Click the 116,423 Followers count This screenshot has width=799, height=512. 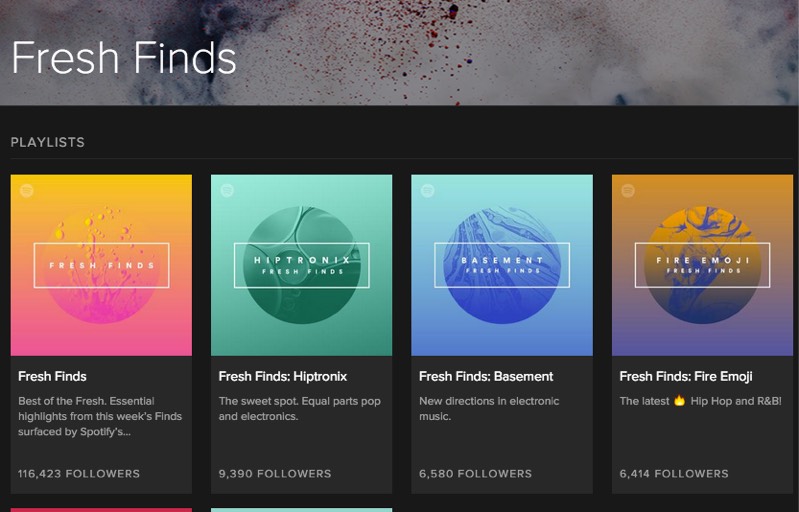[79, 473]
